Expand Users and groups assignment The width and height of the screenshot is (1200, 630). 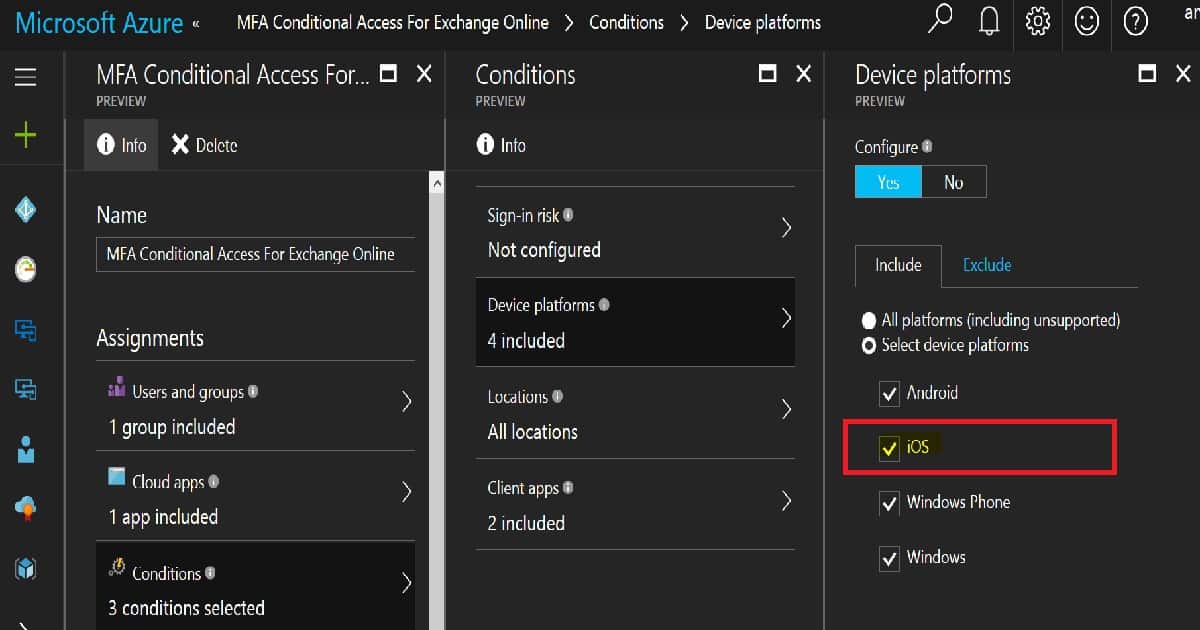pyautogui.click(x=256, y=406)
